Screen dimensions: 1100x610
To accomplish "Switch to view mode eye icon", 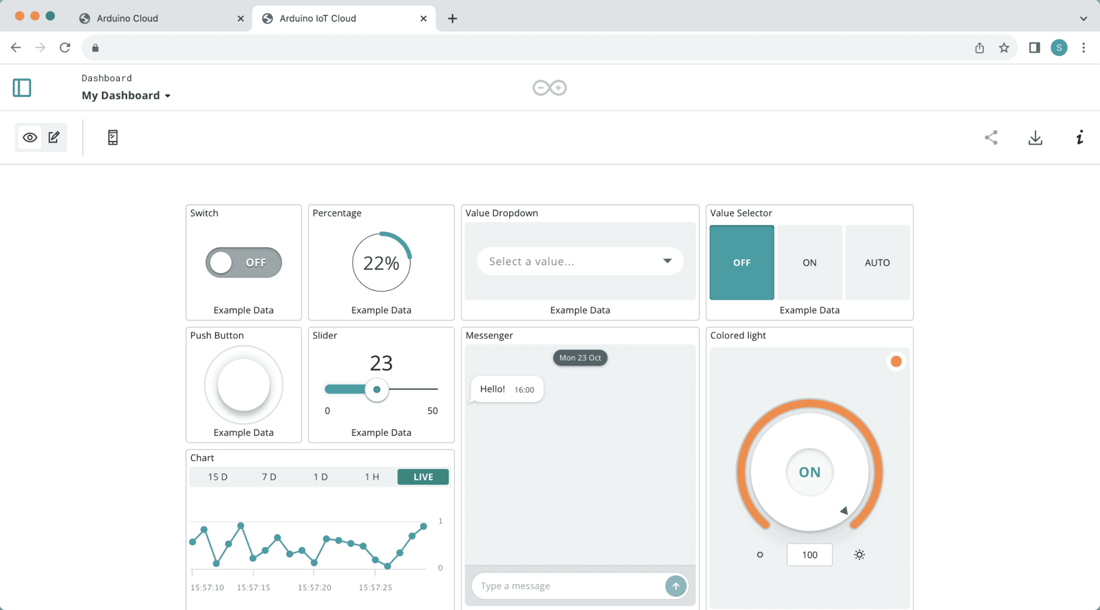I will tap(29, 137).
